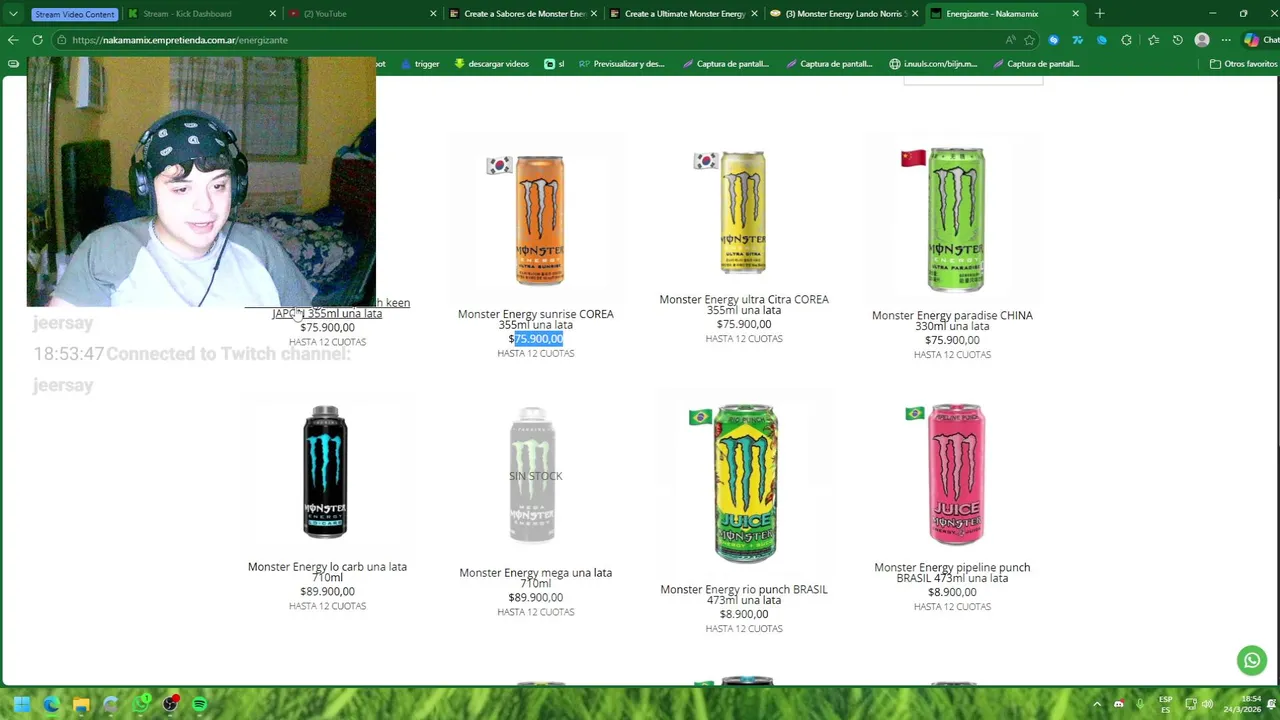Screen dimensions: 1280x720
Task: Open the tab search dropdown at far left
Action: (13, 14)
